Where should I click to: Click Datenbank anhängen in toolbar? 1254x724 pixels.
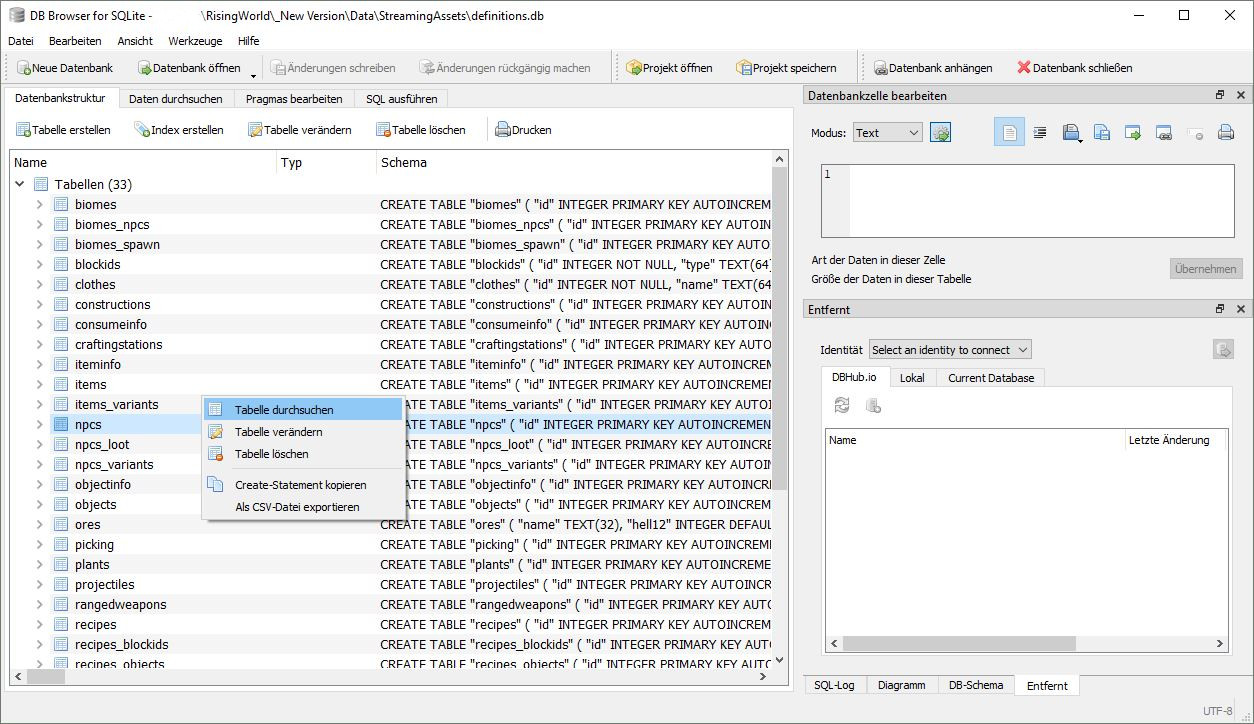click(933, 68)
